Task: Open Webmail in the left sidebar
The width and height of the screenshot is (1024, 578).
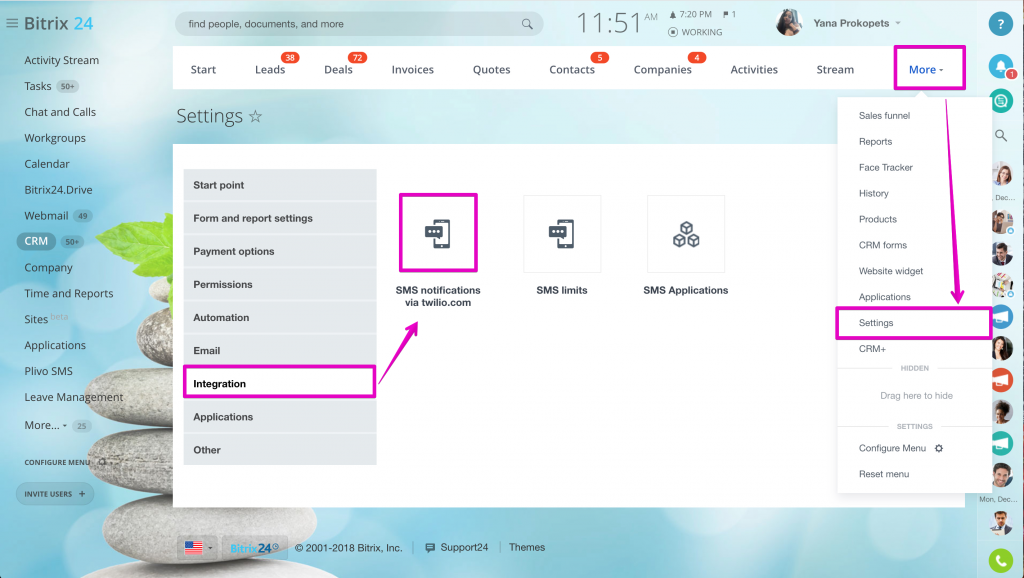Action: click(x=46, y=216)
